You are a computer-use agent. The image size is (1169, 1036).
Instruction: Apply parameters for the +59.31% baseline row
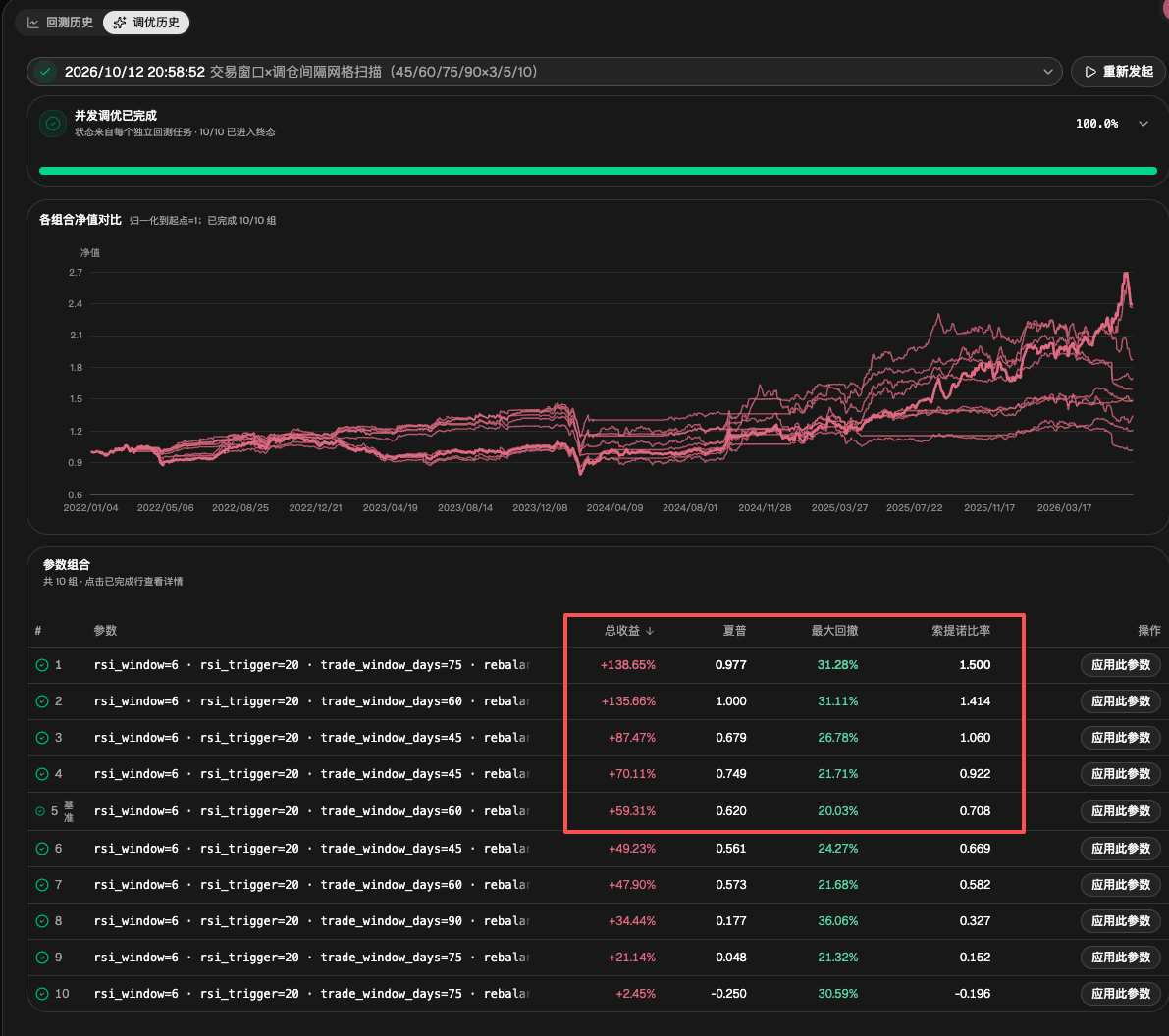click(1121, 811)
